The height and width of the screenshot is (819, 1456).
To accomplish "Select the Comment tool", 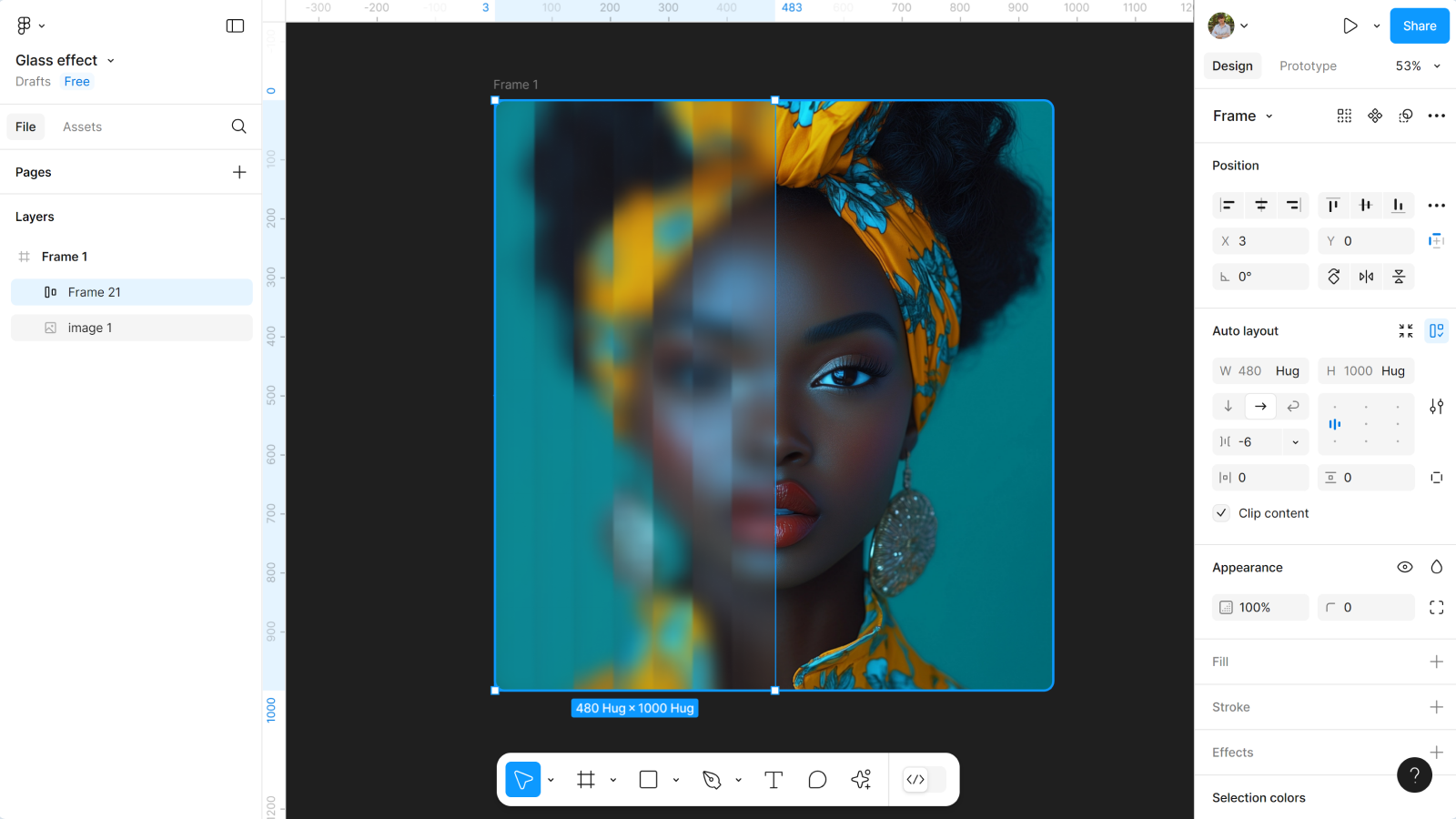I will (x=817, y=780).
